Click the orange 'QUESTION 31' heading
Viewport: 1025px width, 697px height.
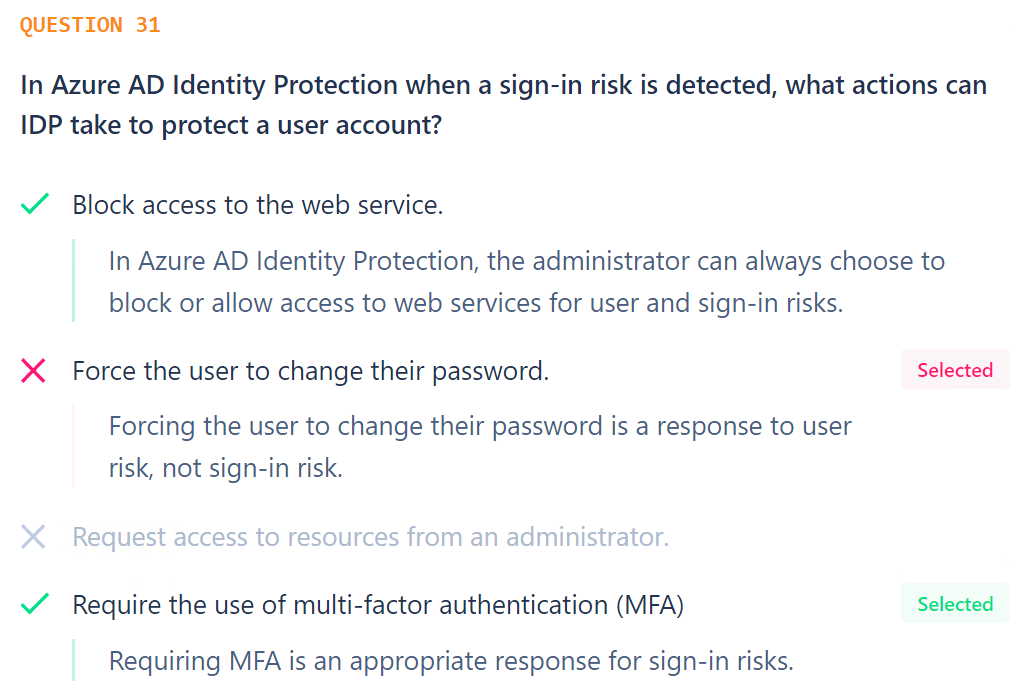point(90,25)
